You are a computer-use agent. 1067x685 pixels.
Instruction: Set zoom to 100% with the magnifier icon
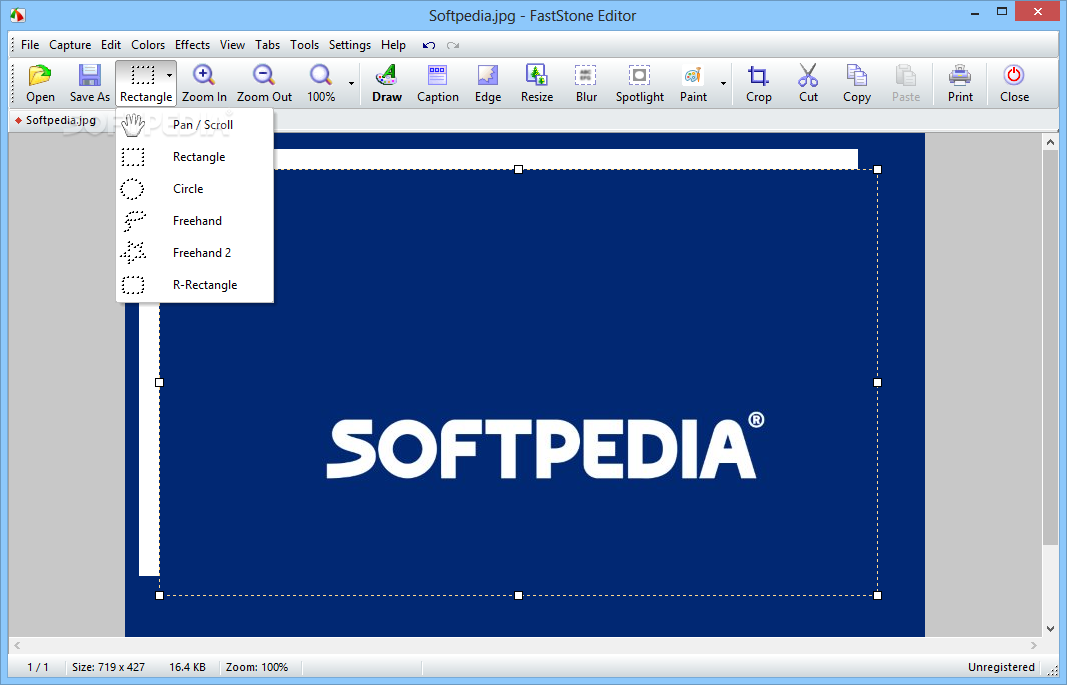(321, 75)
